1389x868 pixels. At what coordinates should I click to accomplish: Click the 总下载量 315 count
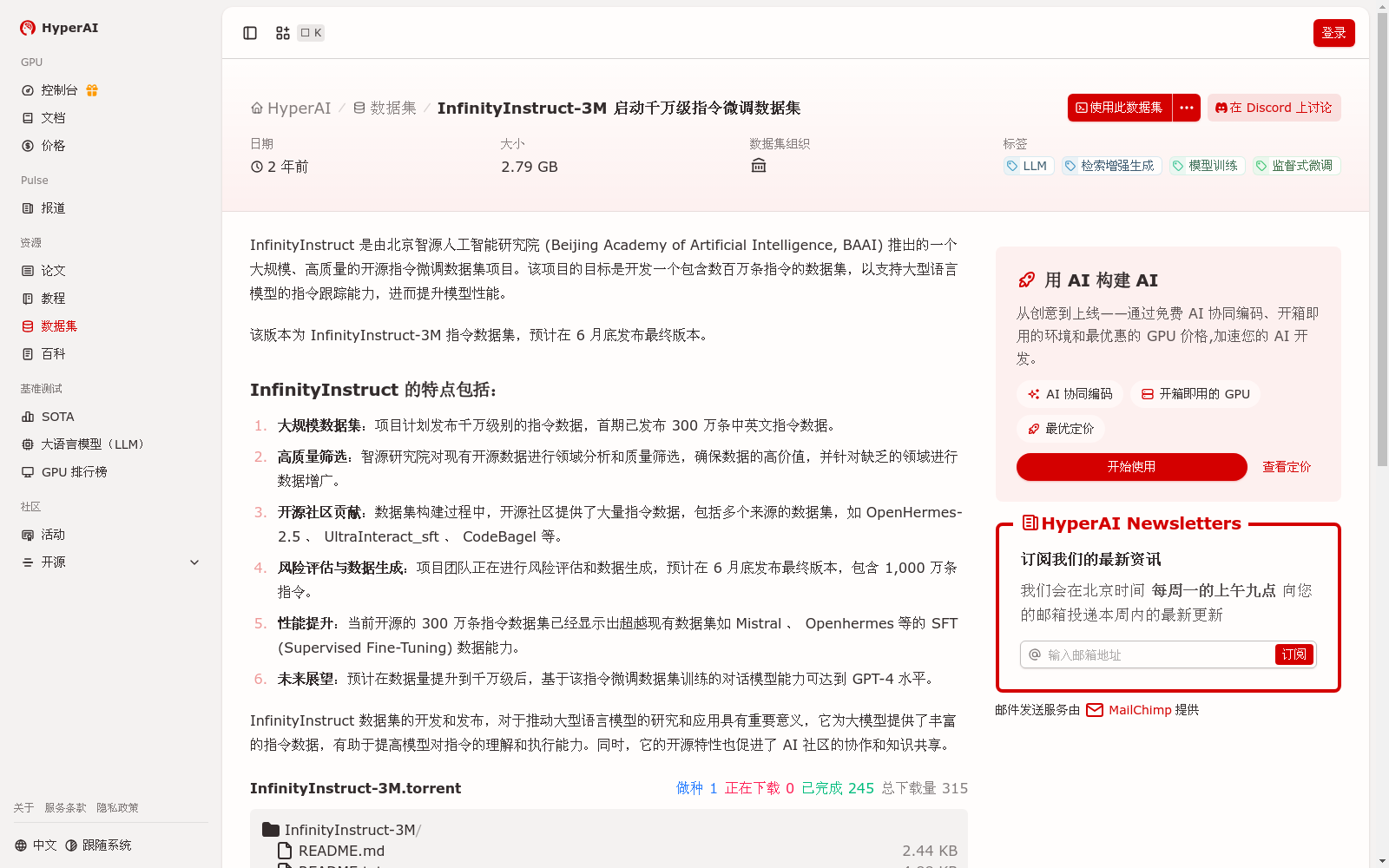click(925, 788)
